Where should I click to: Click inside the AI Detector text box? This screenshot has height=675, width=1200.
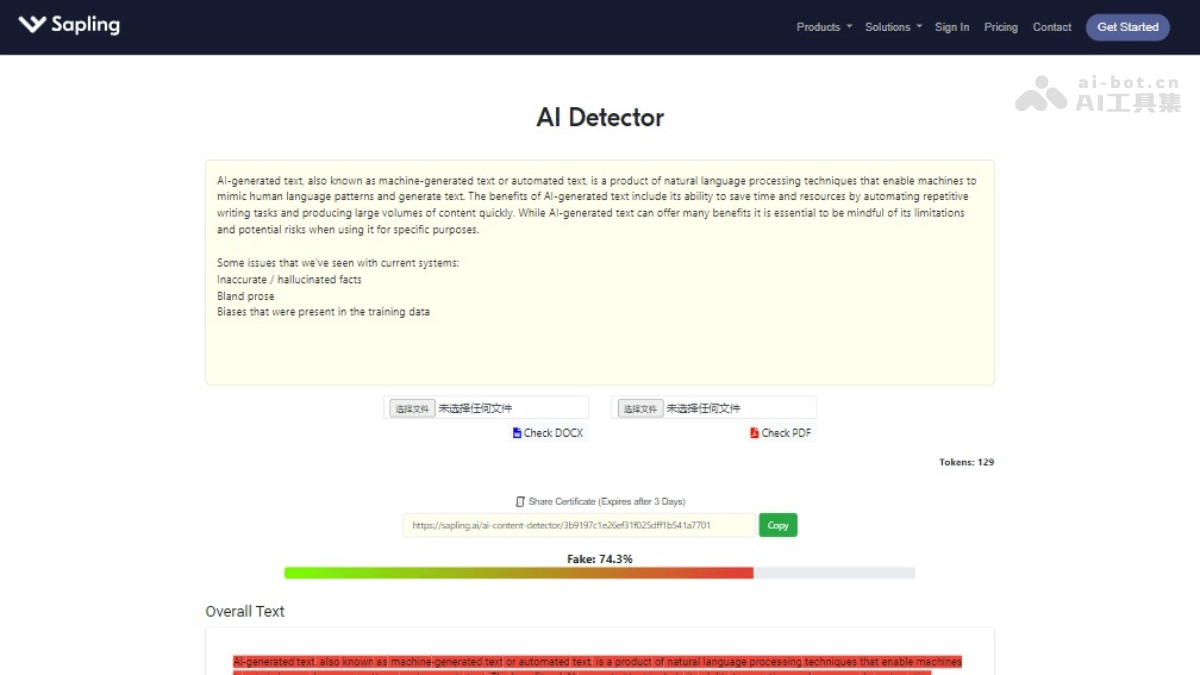point(598,270)
